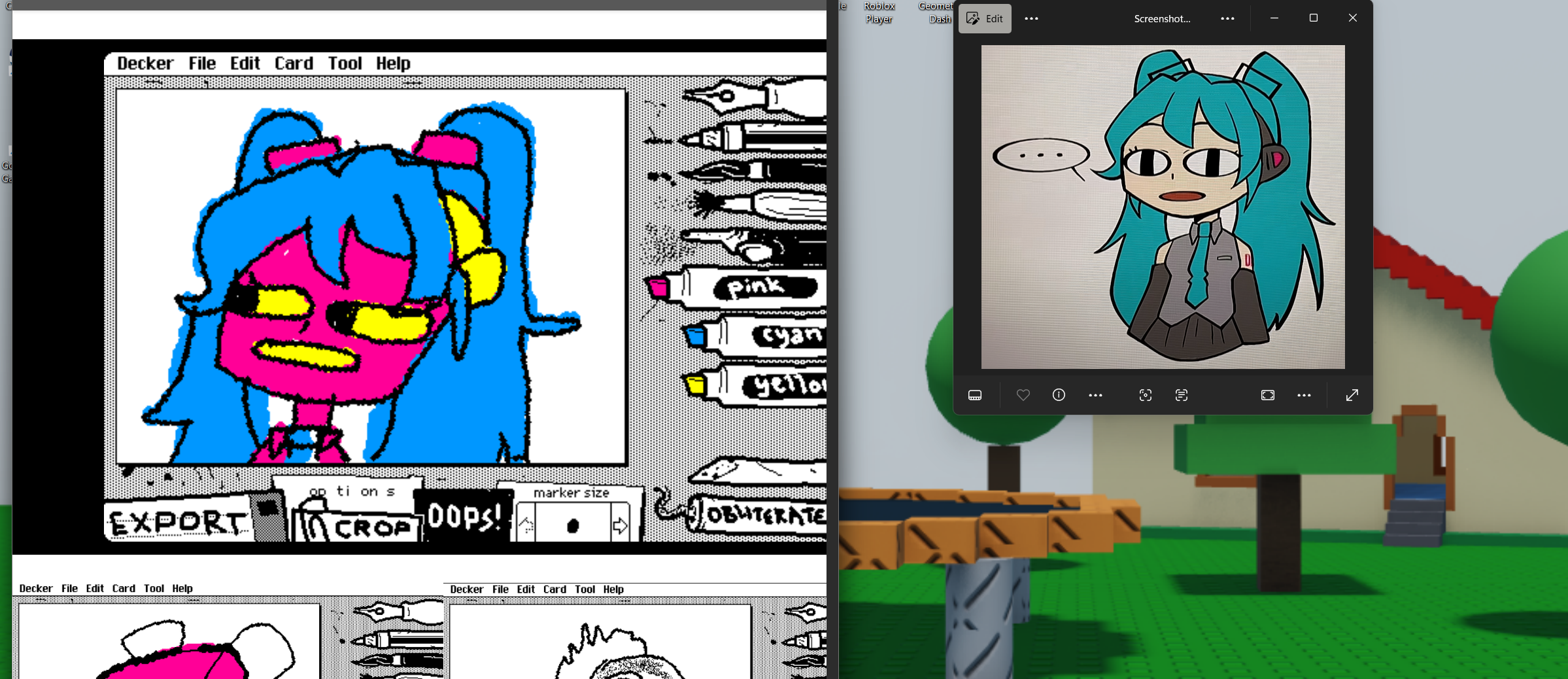The height and width of the screenshot is (679, 1568).
Task: Show file info in Photos
Action: pos(1059,395)
